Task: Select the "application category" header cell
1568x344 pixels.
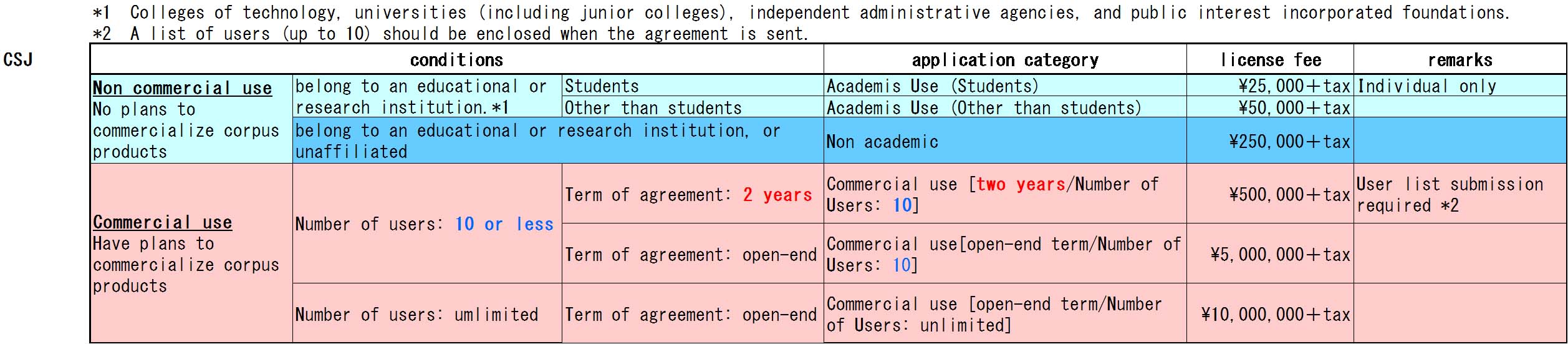Action: [x=1004, y=60]
